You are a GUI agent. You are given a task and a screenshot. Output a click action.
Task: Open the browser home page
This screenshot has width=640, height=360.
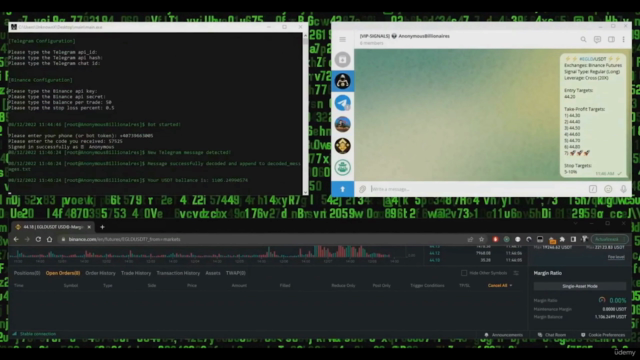tap(49, 239)
